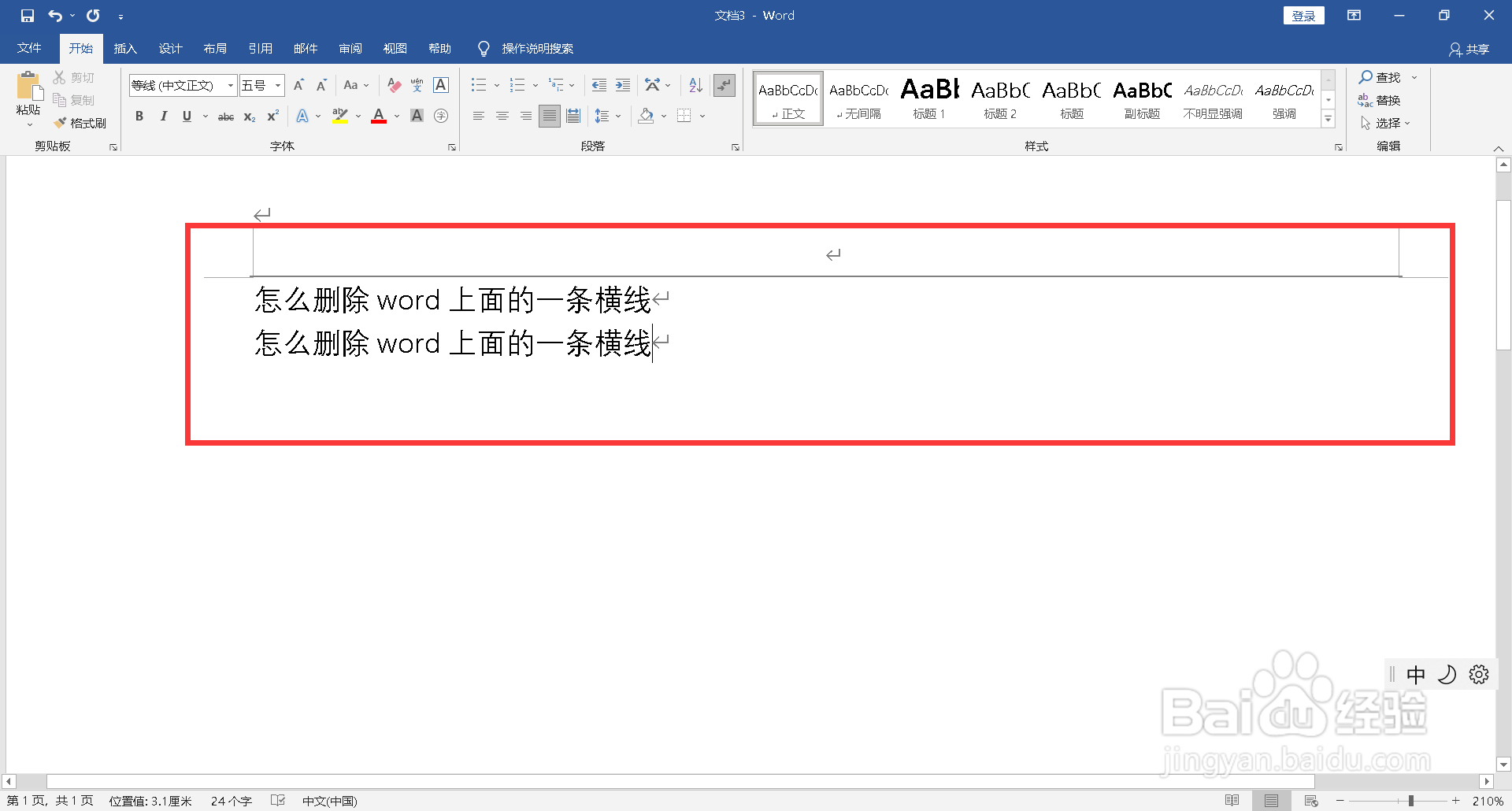The height and width of the screenshot is (811, 1512).
Task: Click the 登录 button
Action: [x=1303, y=15]
